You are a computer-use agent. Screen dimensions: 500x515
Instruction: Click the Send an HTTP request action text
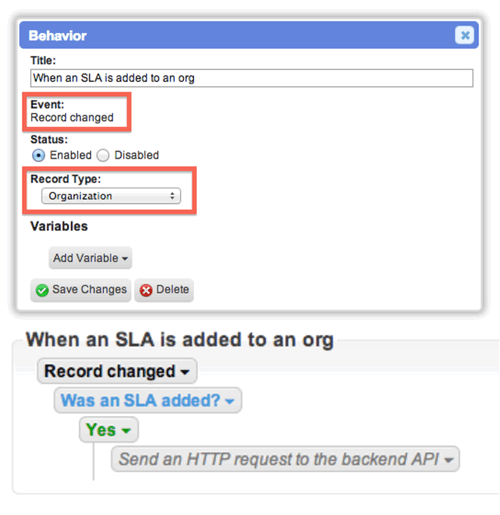click(x=279, y=459)
